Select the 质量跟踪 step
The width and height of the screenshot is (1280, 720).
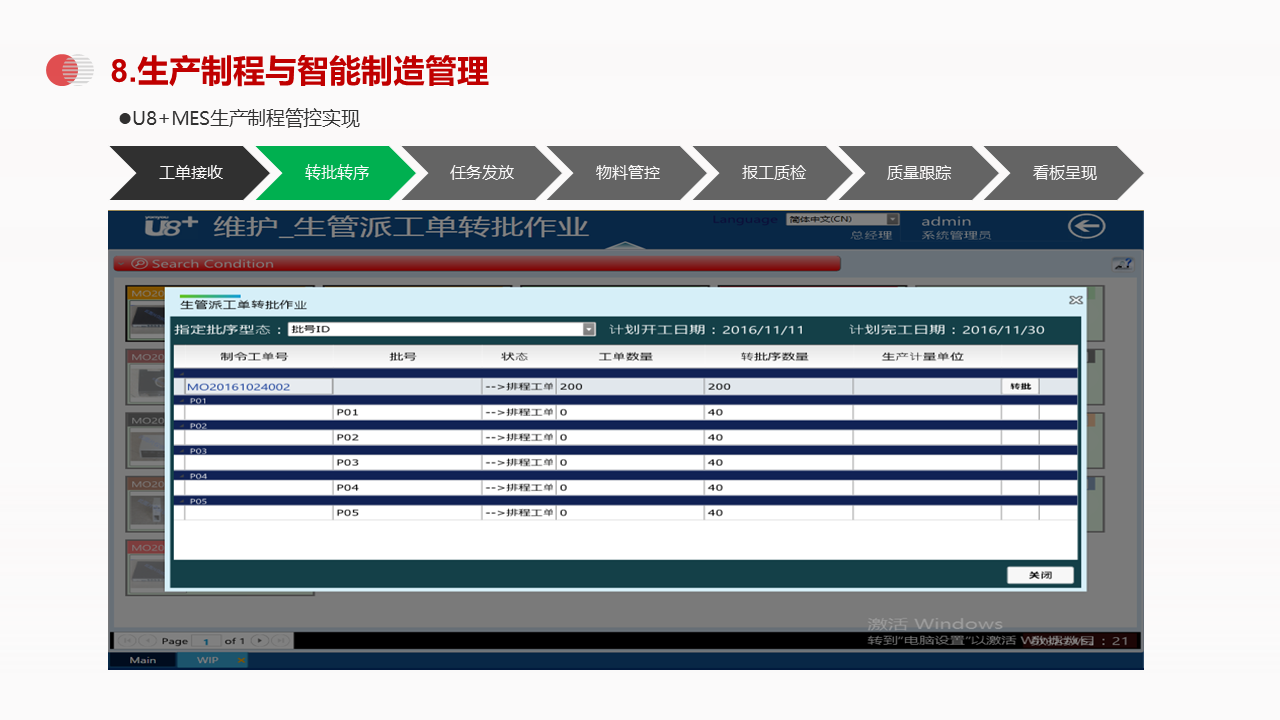point(918,173)
